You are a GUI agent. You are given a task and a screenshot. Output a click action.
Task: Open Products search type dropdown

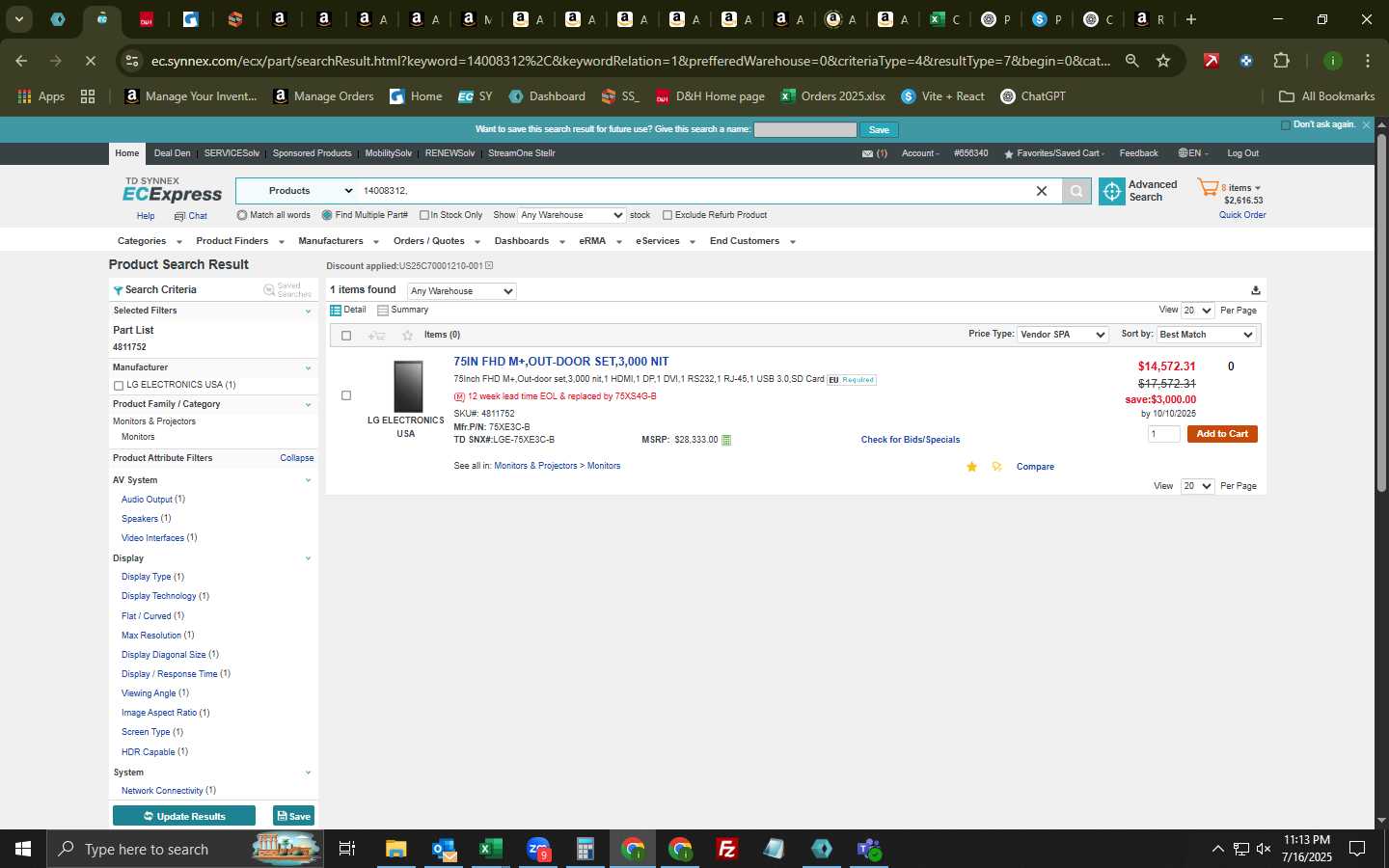[311, 191]
